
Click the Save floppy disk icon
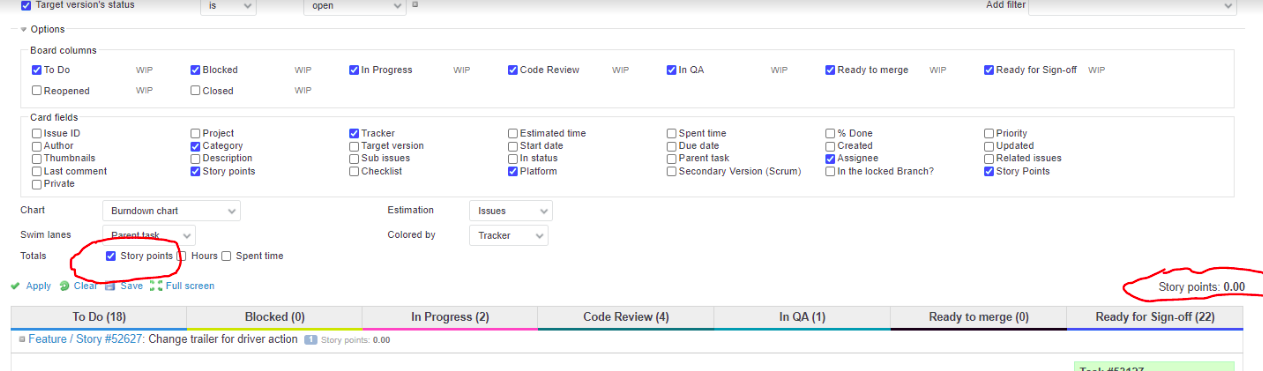(x=110, y=286)
